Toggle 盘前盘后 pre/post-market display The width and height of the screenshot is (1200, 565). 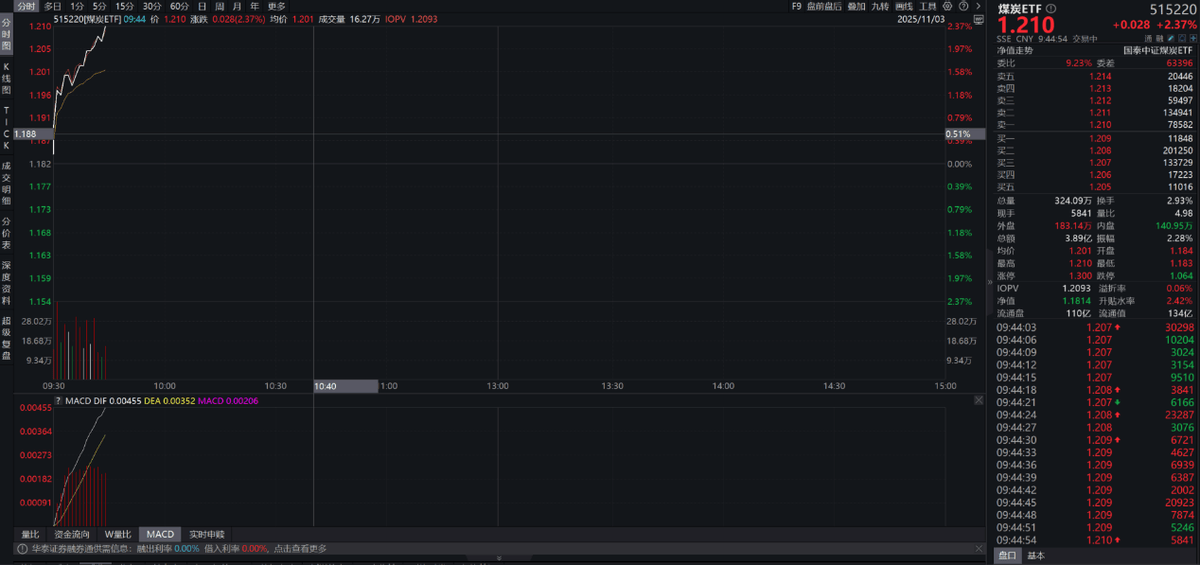[x=824, y=6]
